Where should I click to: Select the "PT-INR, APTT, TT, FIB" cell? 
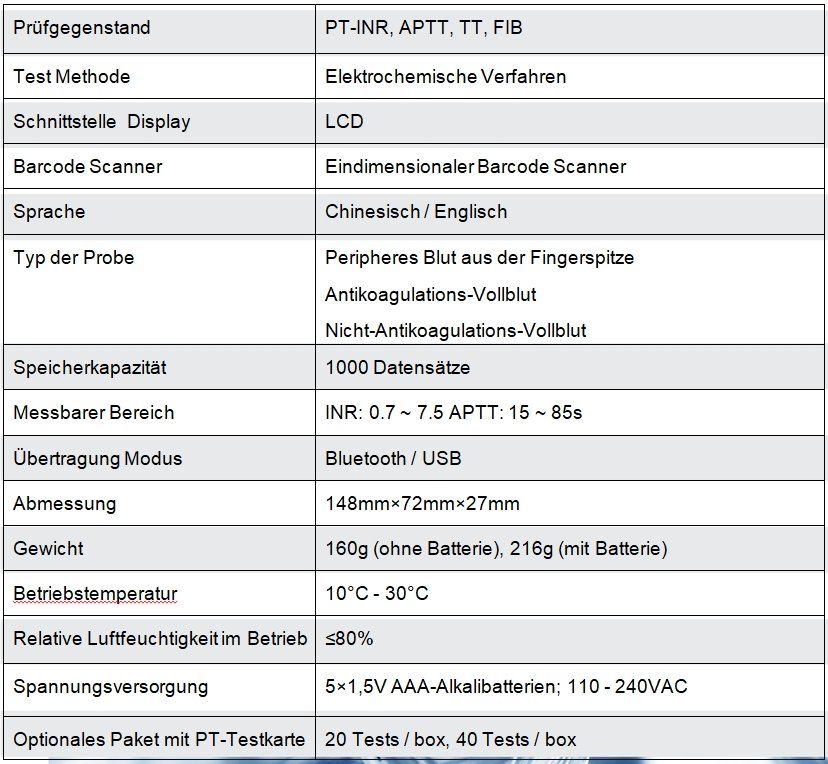[x=424, y=28]
